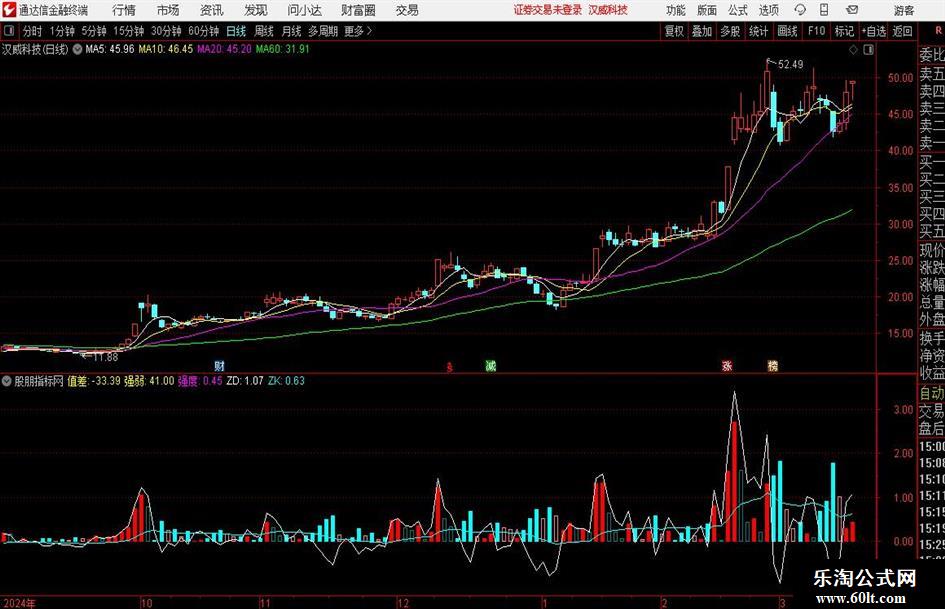945x609 pixels.
Task: Toggle the side panel icon at main chart top right
Action: 868,50
